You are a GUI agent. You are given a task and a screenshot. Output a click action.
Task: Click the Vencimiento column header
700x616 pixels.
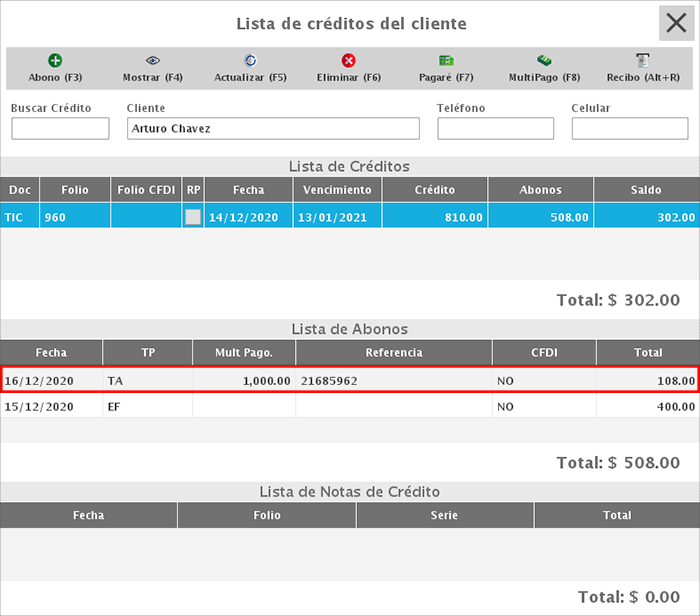pyautogui.click(x=337, y=190)
